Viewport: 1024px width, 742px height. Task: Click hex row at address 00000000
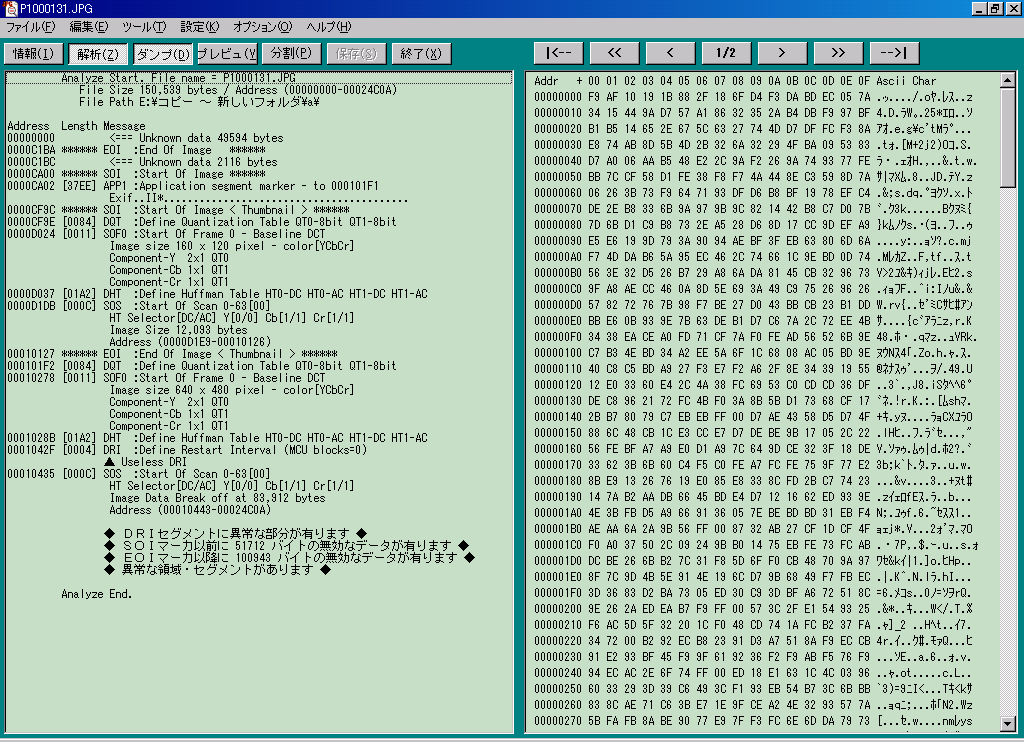click(x=753, y=97)
